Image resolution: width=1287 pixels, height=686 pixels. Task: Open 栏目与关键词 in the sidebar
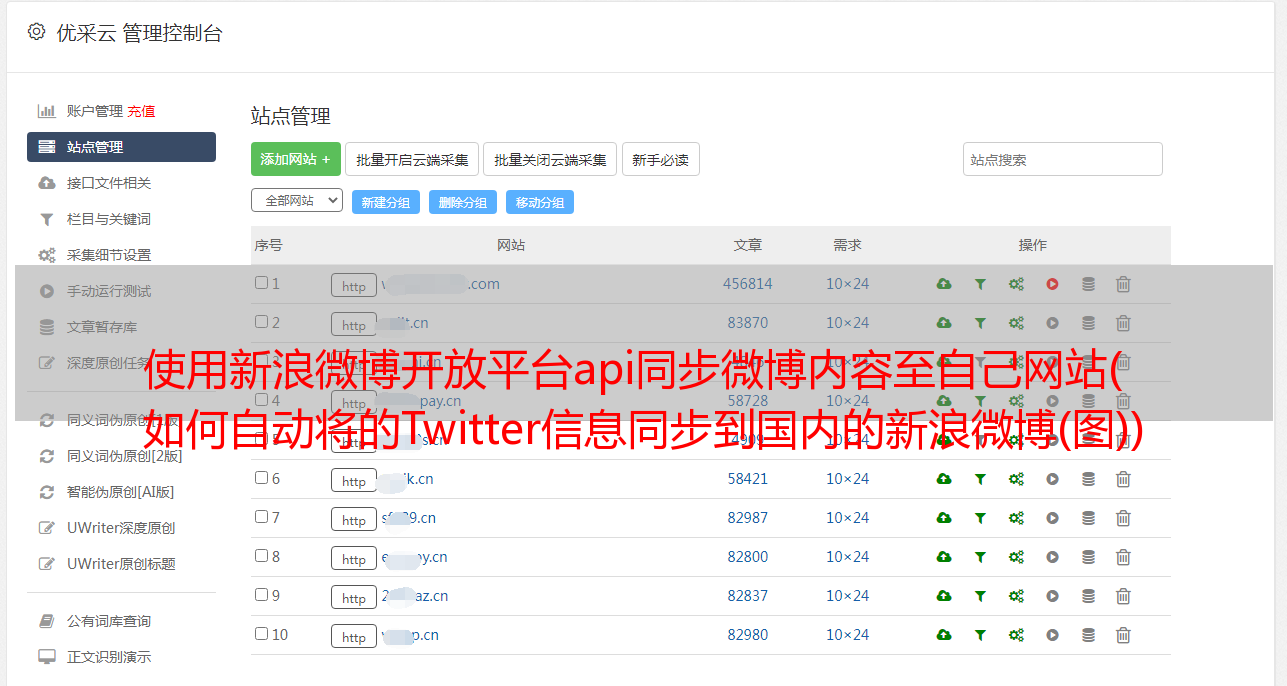tap(109, 219)
